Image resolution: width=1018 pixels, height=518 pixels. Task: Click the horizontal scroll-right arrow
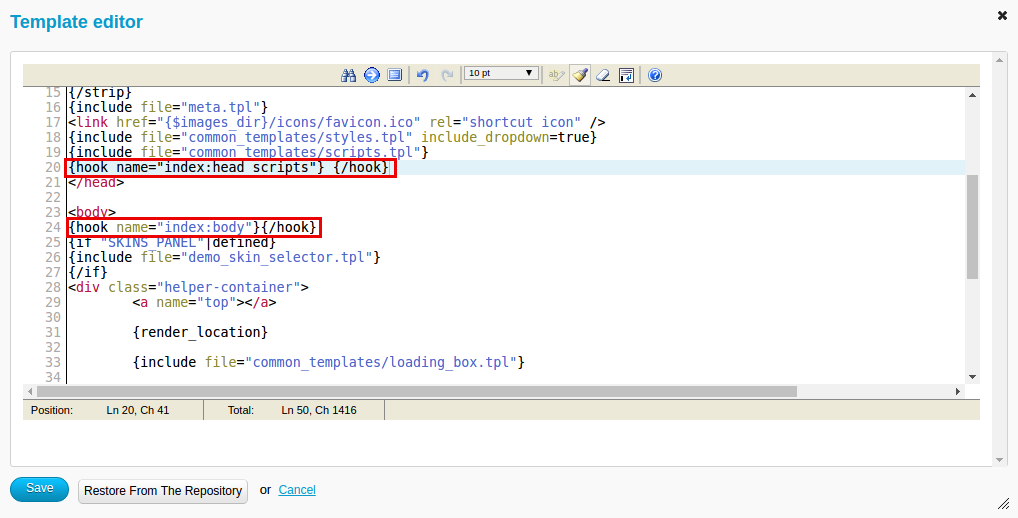pyautogui.click(x=958, y=391)
